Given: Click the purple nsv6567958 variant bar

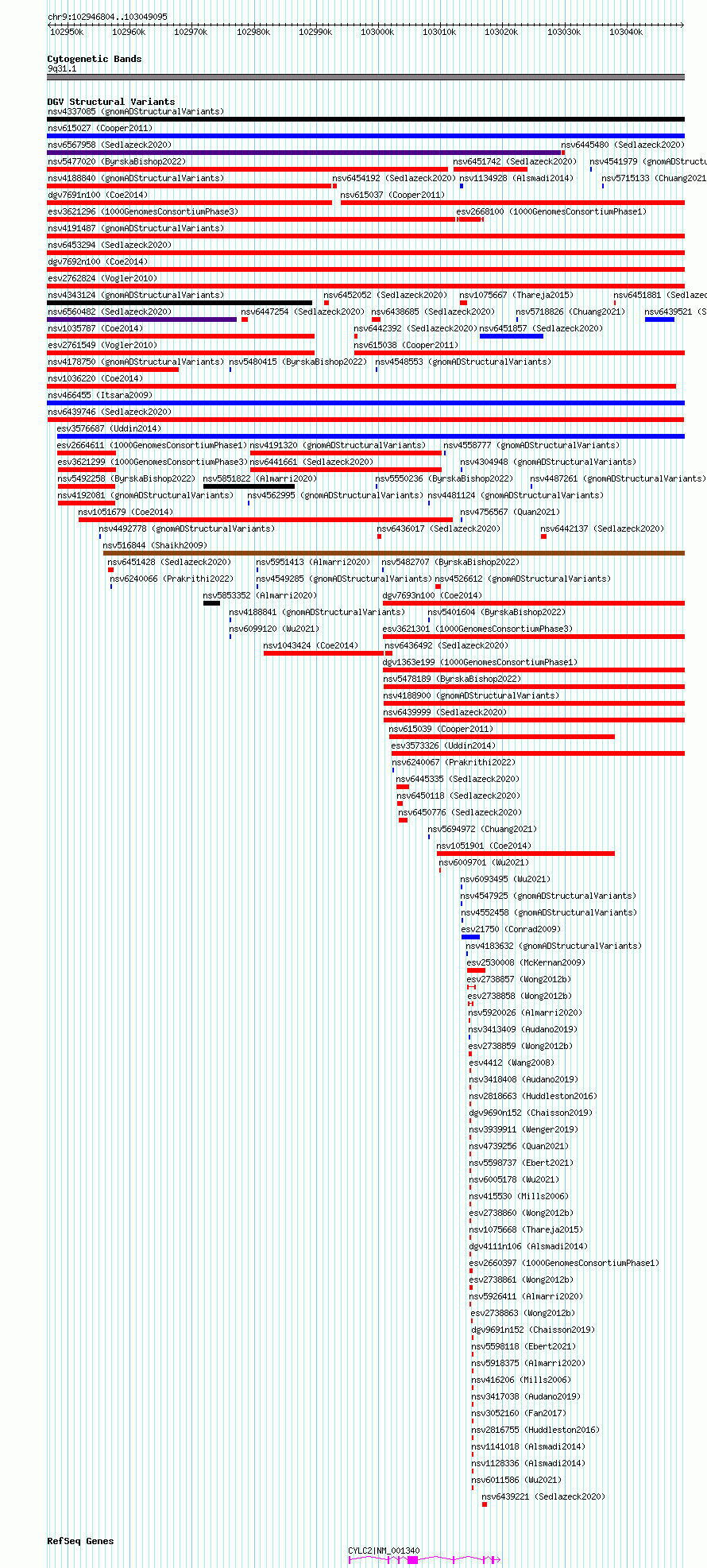Looking at the screenshot, I should [x=304, y=153].
